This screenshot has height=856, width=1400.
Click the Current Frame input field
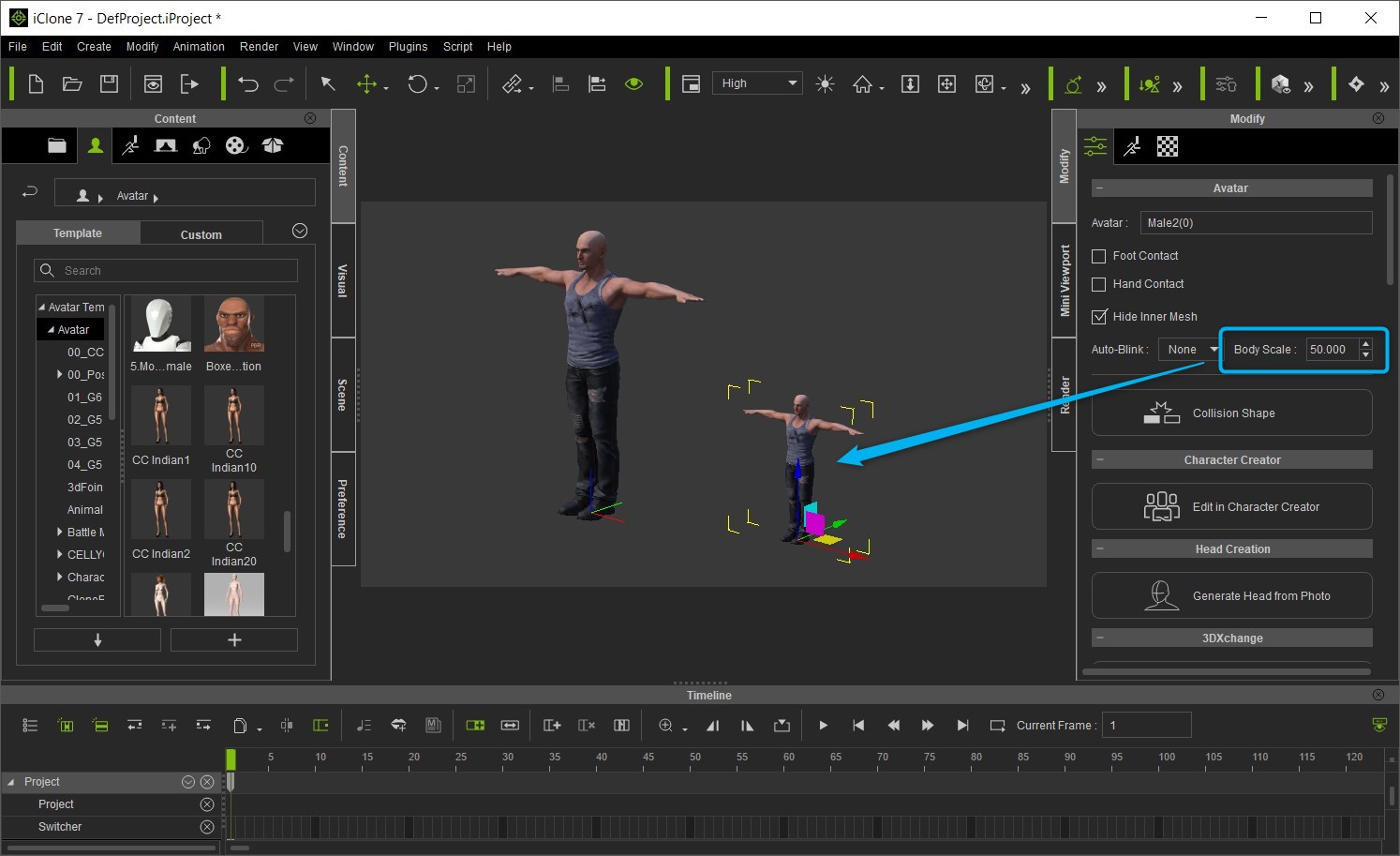[1146, 726]
